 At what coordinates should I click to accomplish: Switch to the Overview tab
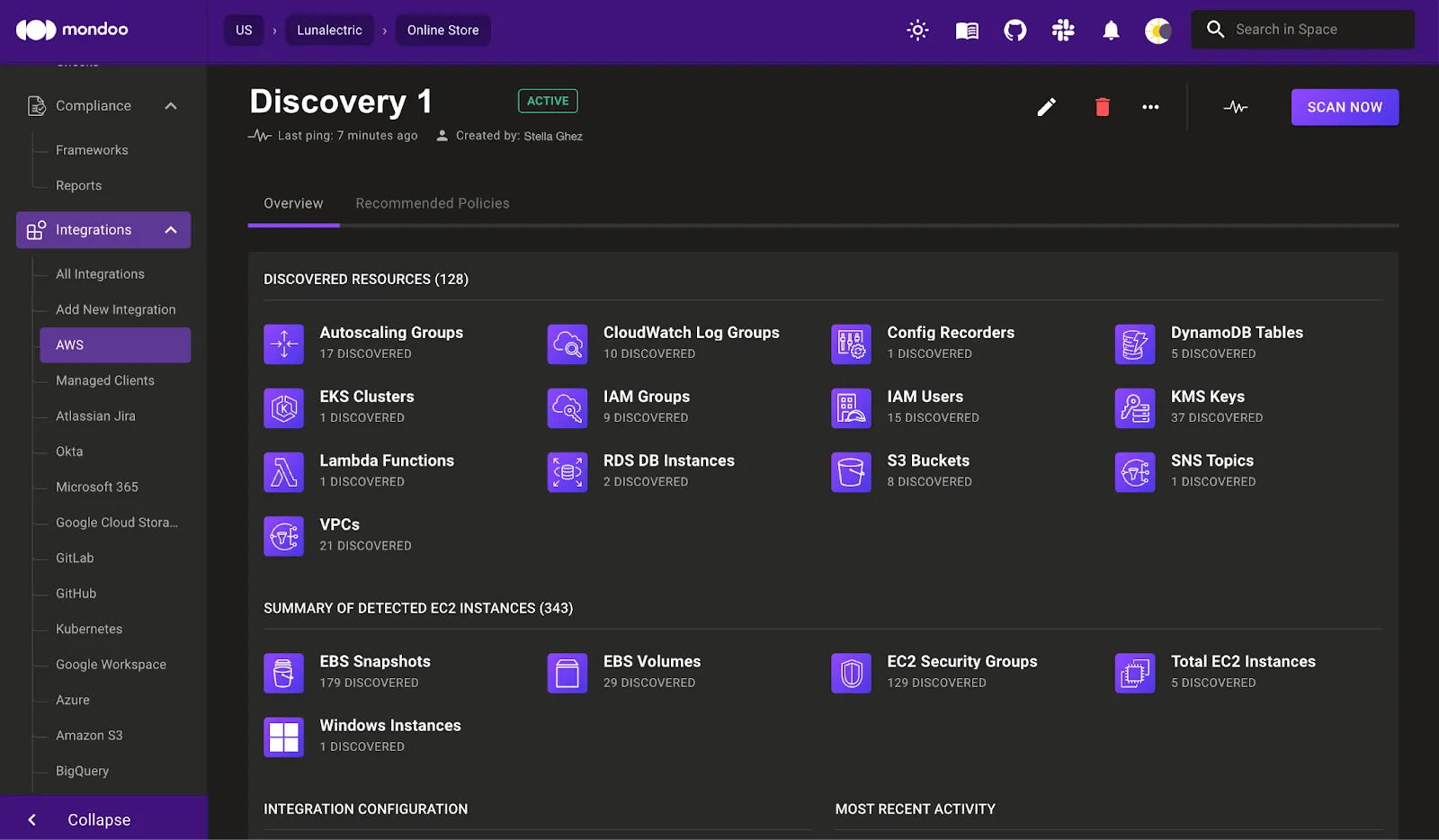(x=293, y=203)
